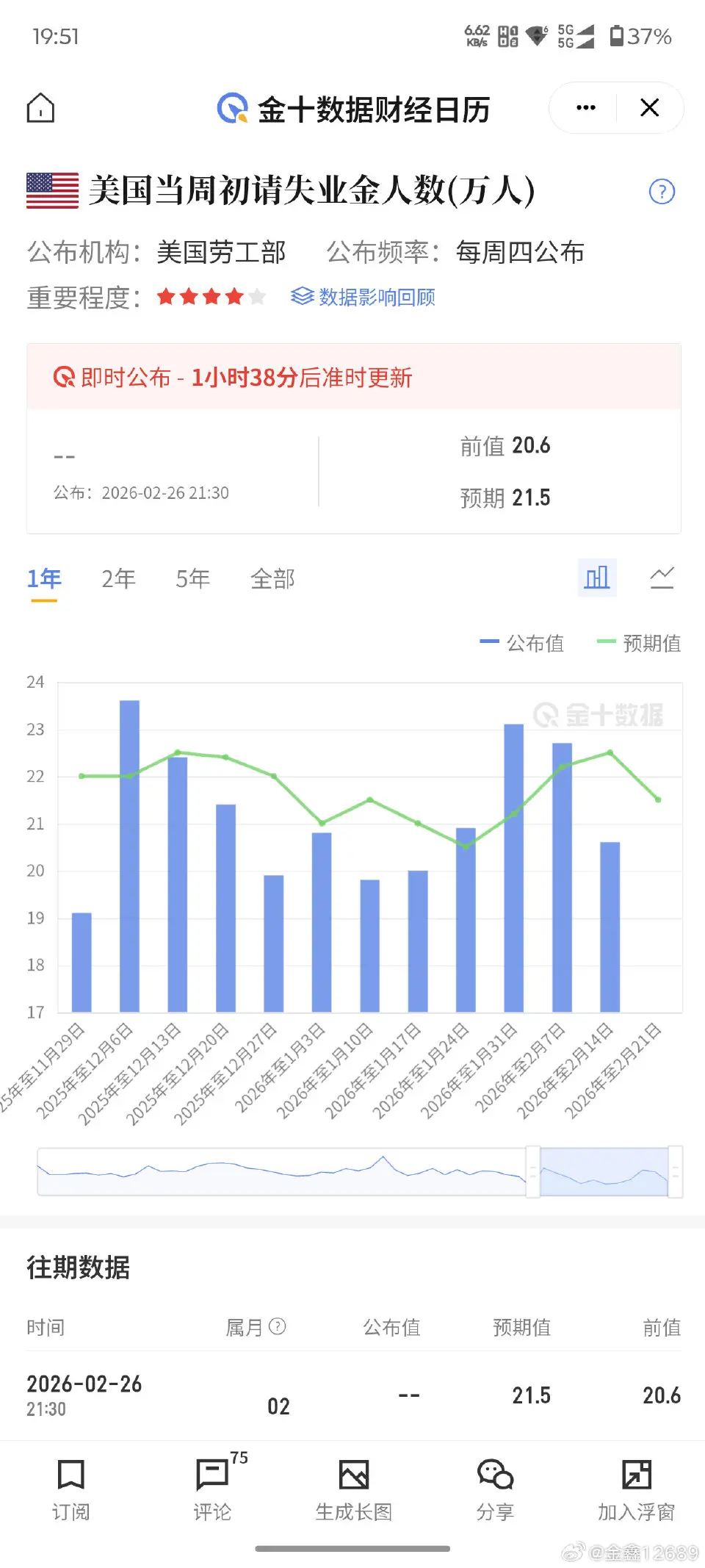705x1568 pixels.
Task: Select the 1年 time range tab
Action: pos(44,579)
